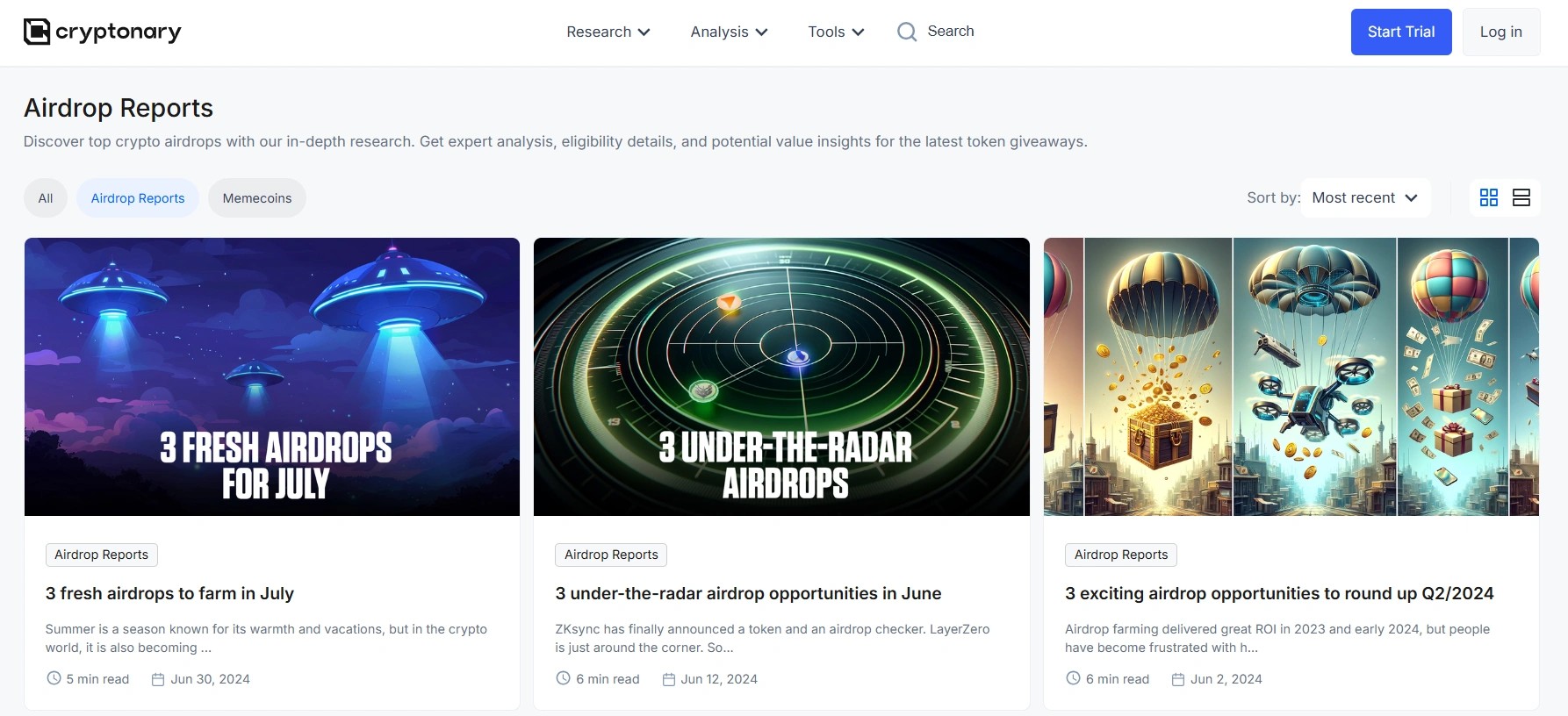Click the 'Summer is a season known' excerpt

266,638
